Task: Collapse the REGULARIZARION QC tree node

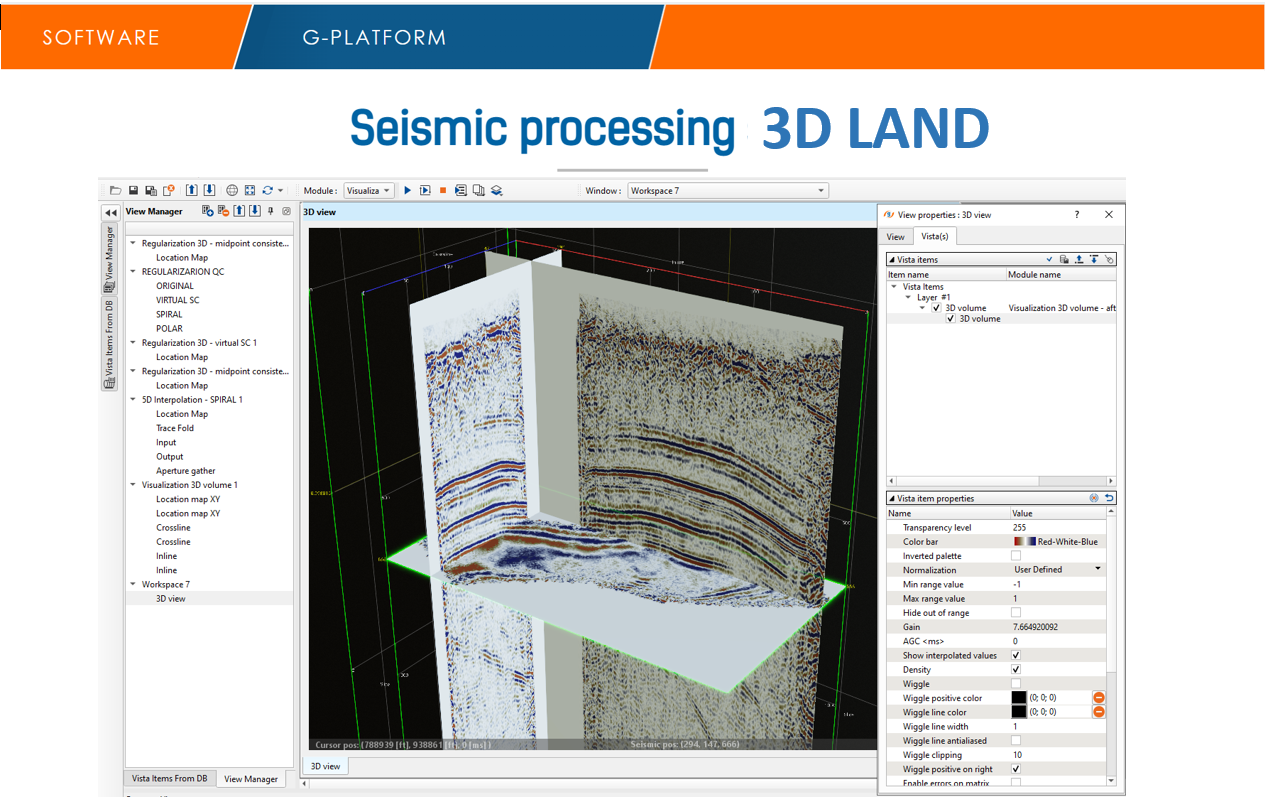Action: pos(133,272)
